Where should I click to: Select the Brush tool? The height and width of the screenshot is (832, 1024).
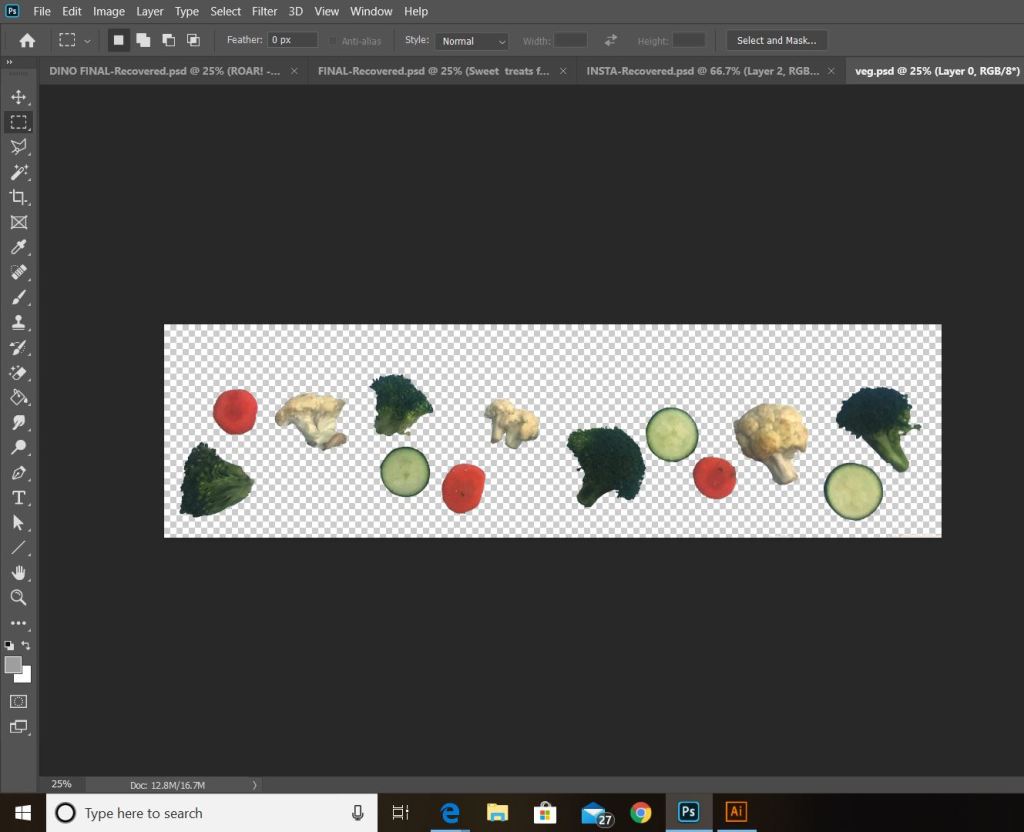point(18,297)
